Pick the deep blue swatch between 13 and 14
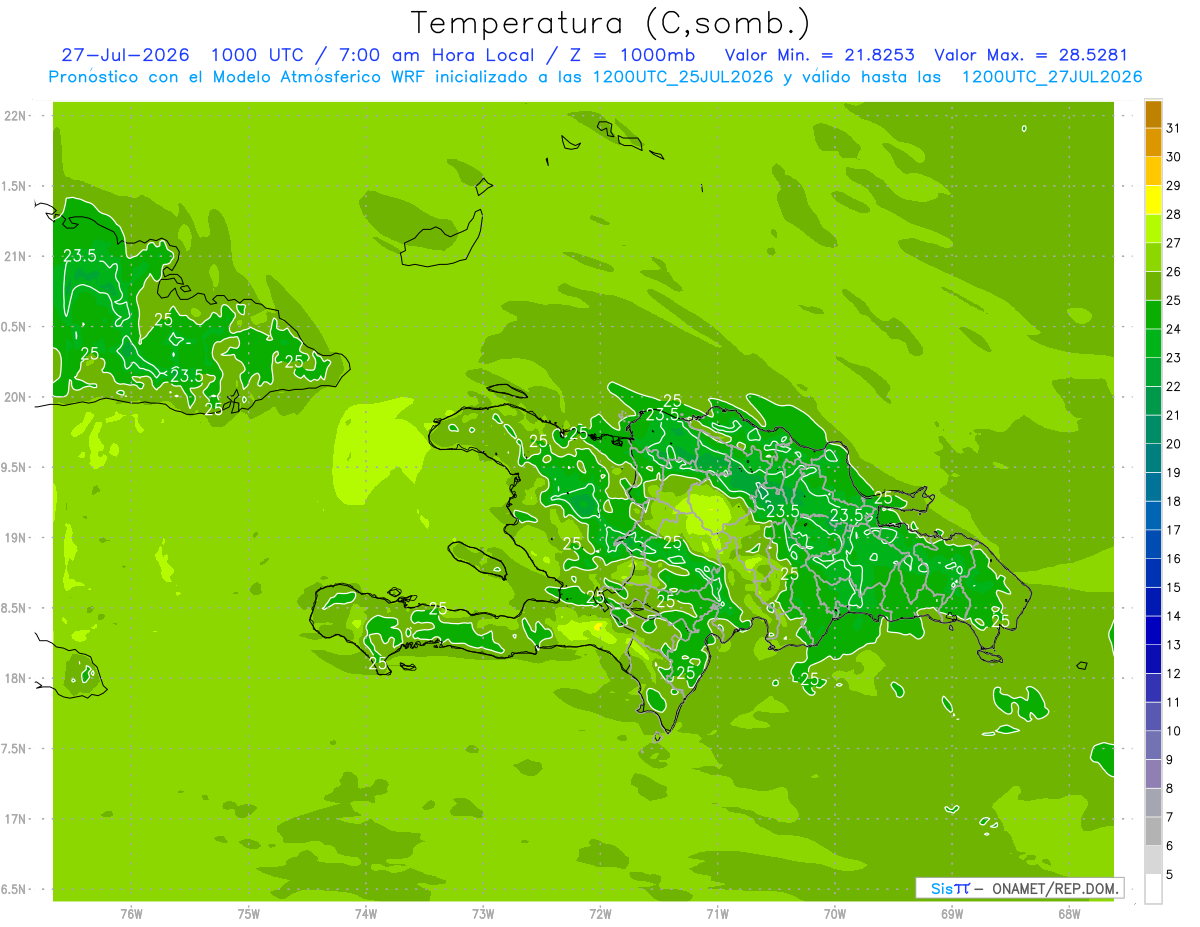The image size is (1200, 927). [1153, 630]
